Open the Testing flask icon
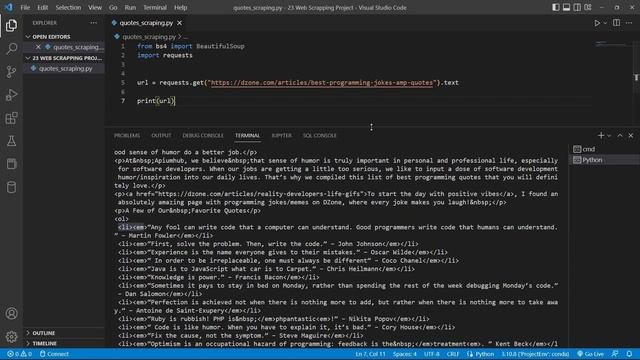 point(11,141)
